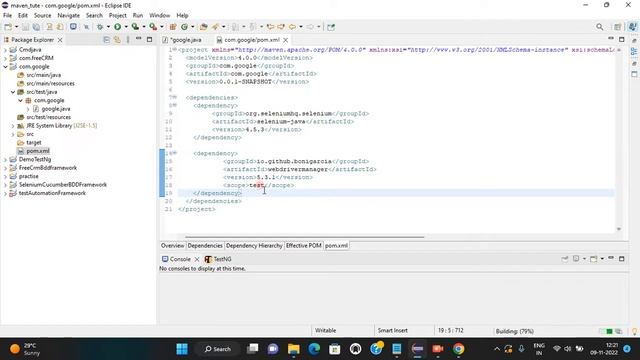Click the Open Console icon
640x360 pixels.
pos(593,259)
